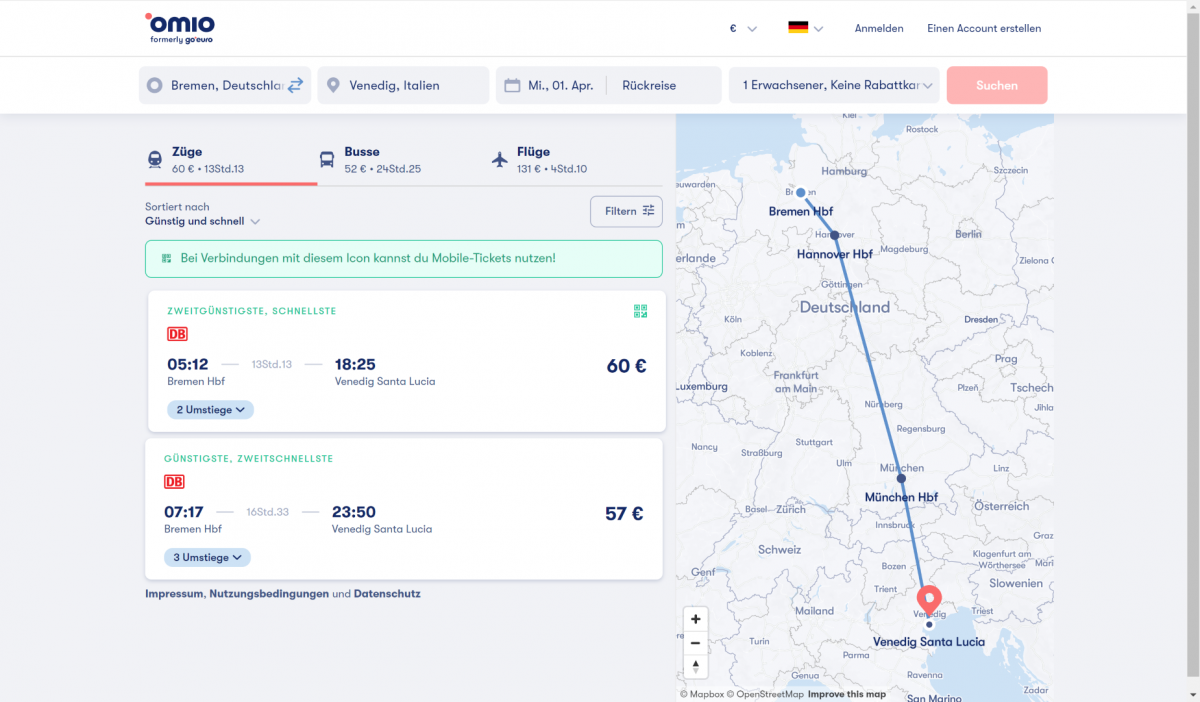1200x702 pixels.
Task: Open the Filtern options
Action: pos(626,211)
